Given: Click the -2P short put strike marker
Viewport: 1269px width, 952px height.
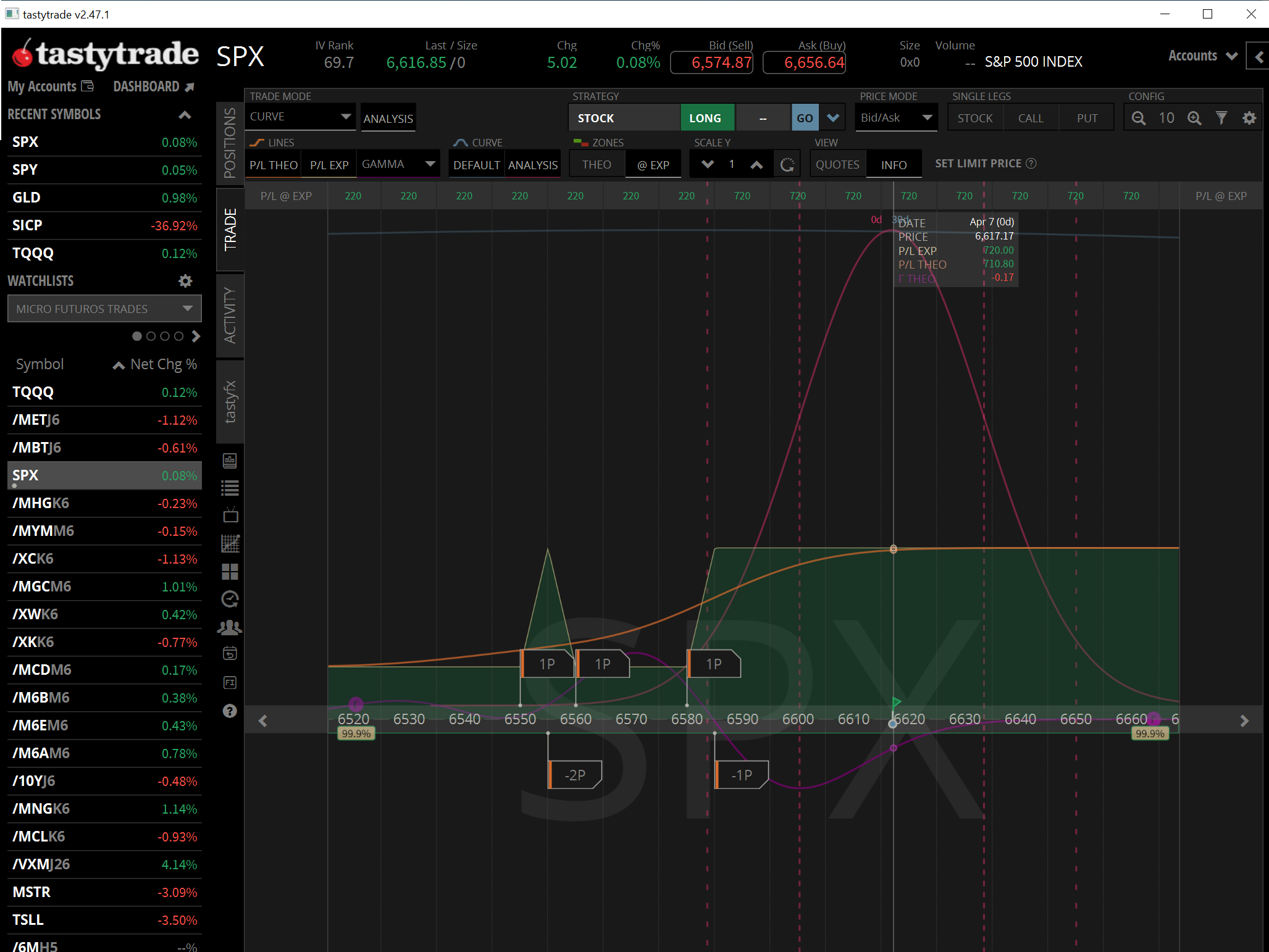Looking at the screenshot, I should 575,775.
